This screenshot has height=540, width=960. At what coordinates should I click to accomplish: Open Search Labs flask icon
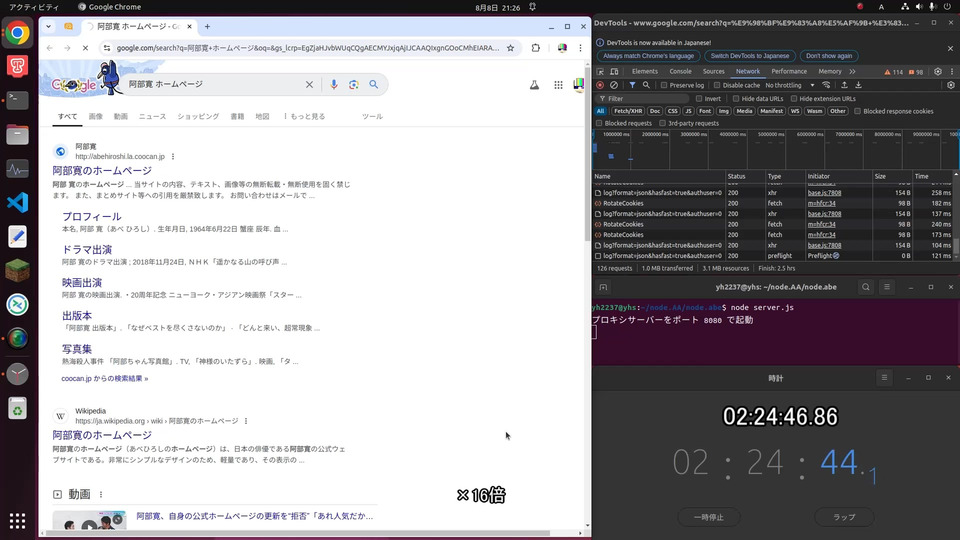pyautogui.click(x=534, y=85)
